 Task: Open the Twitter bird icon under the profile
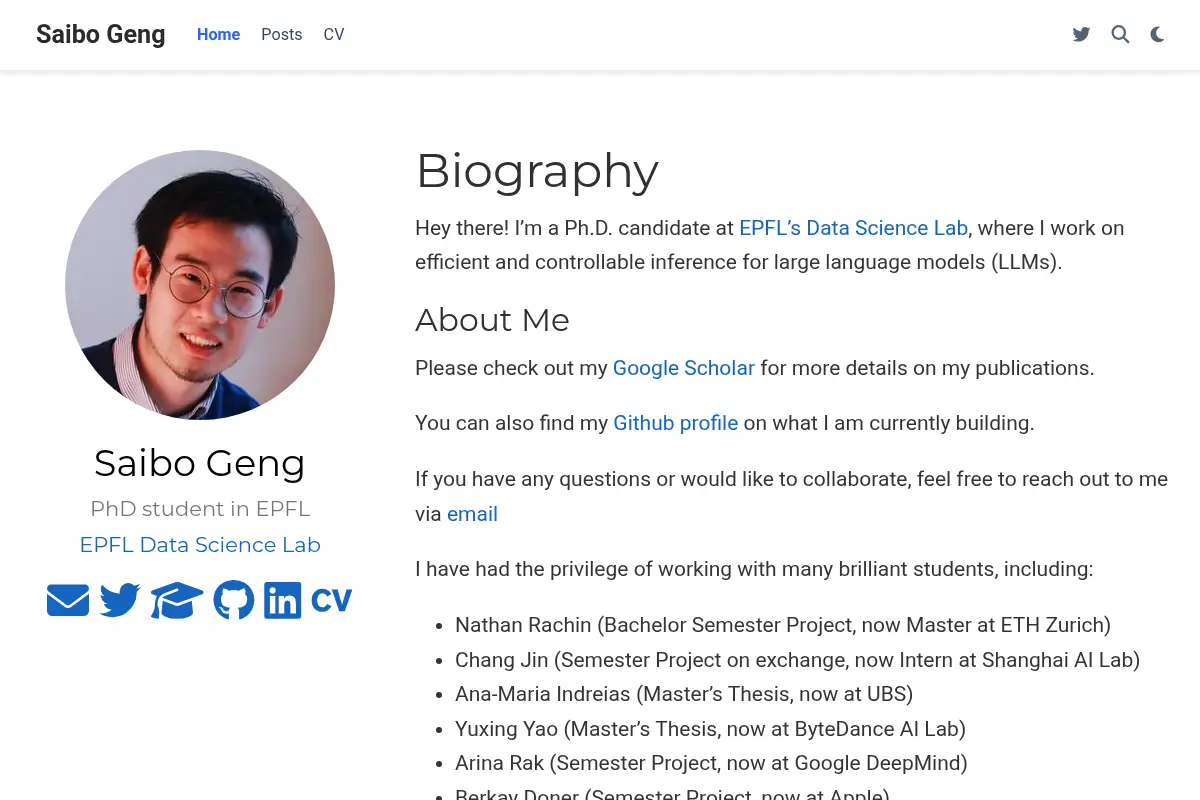click(x=120, y=600)
